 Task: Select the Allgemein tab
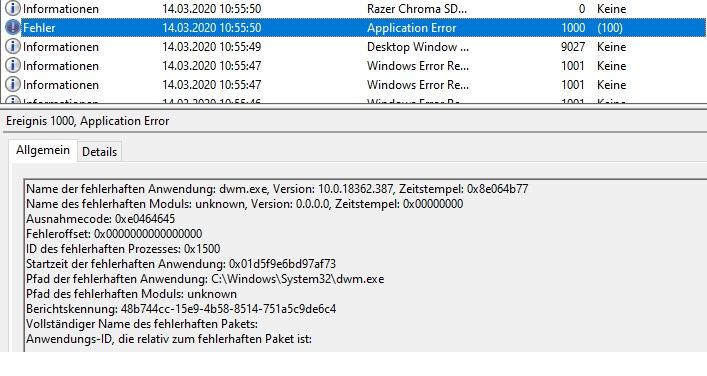point(43,150)
